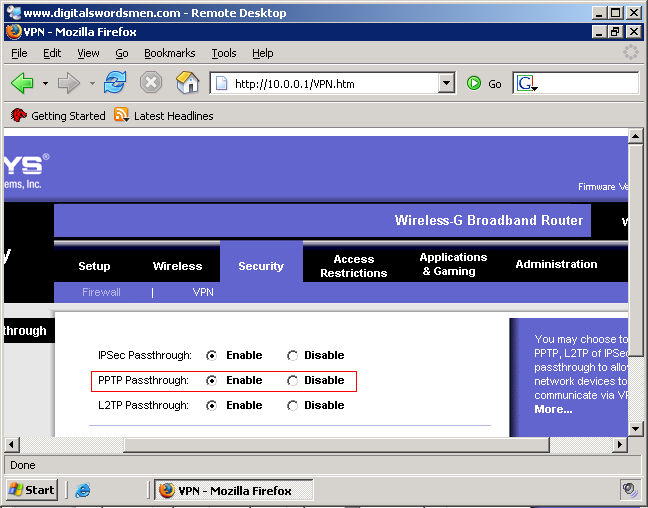Open the View menu
The width and height of the screenshot is (648, 508).
tap(88, 53)
